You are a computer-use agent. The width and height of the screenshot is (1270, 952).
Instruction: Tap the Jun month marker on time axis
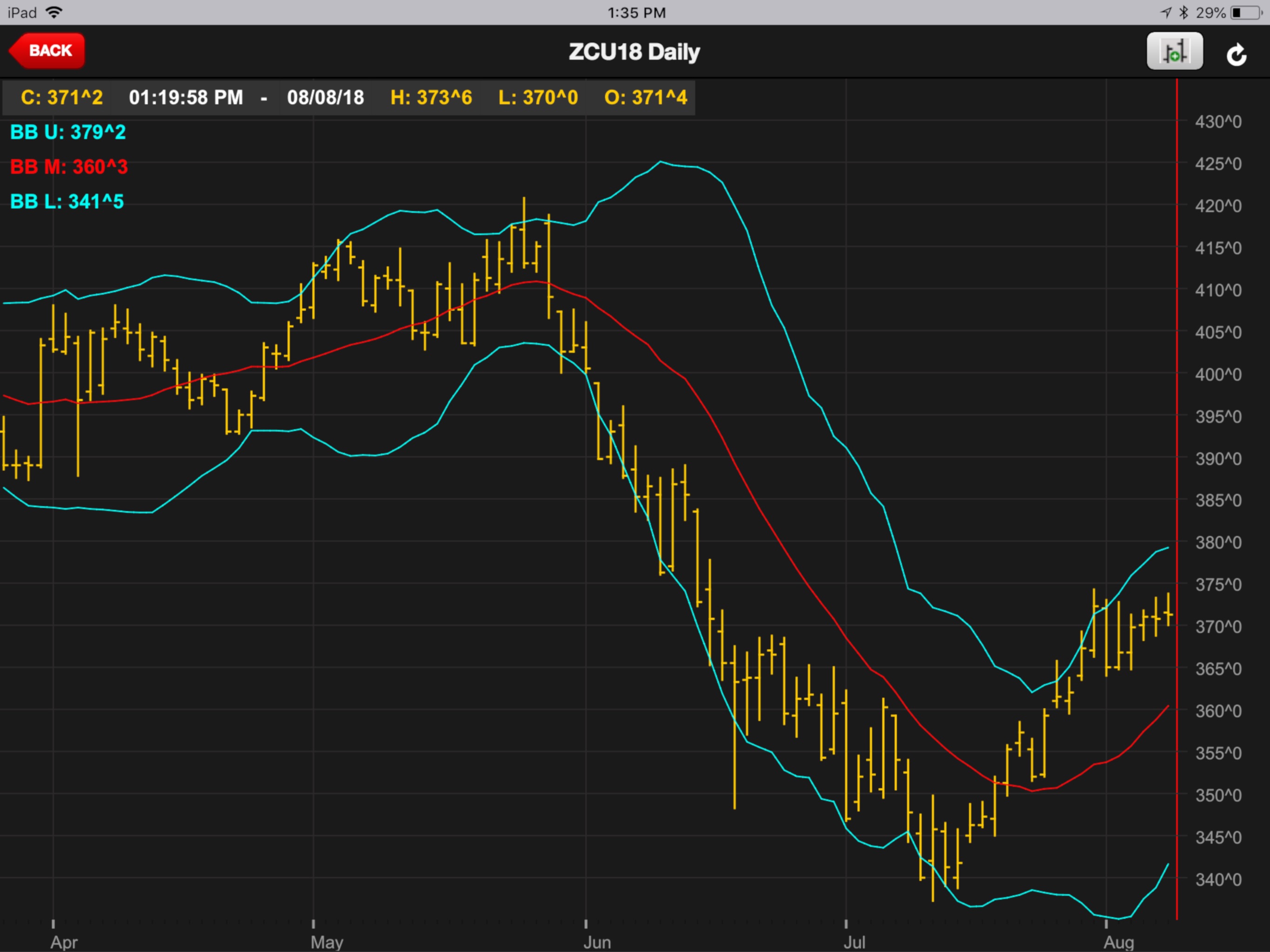(597, 942)
